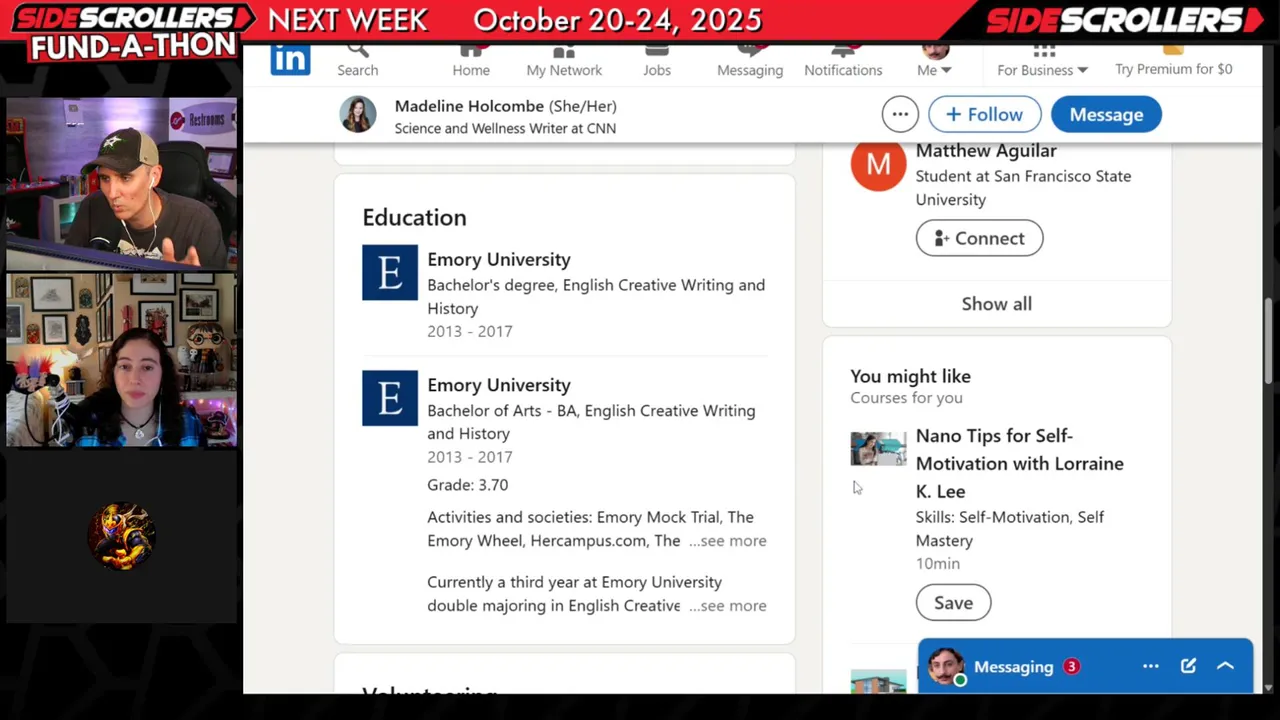Compose new message icon in Messaging bar
The image size is (1280, 720).
tap(1188, 666)
